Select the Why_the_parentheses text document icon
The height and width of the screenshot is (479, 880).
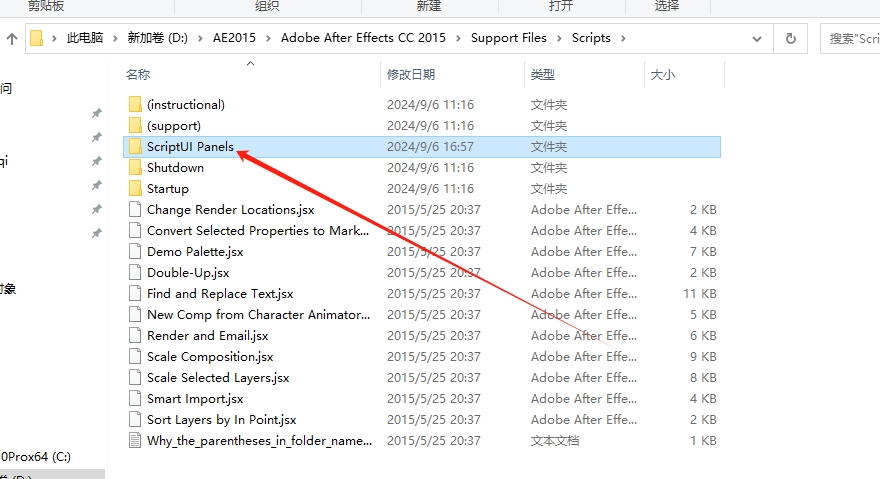pos(136,441)
